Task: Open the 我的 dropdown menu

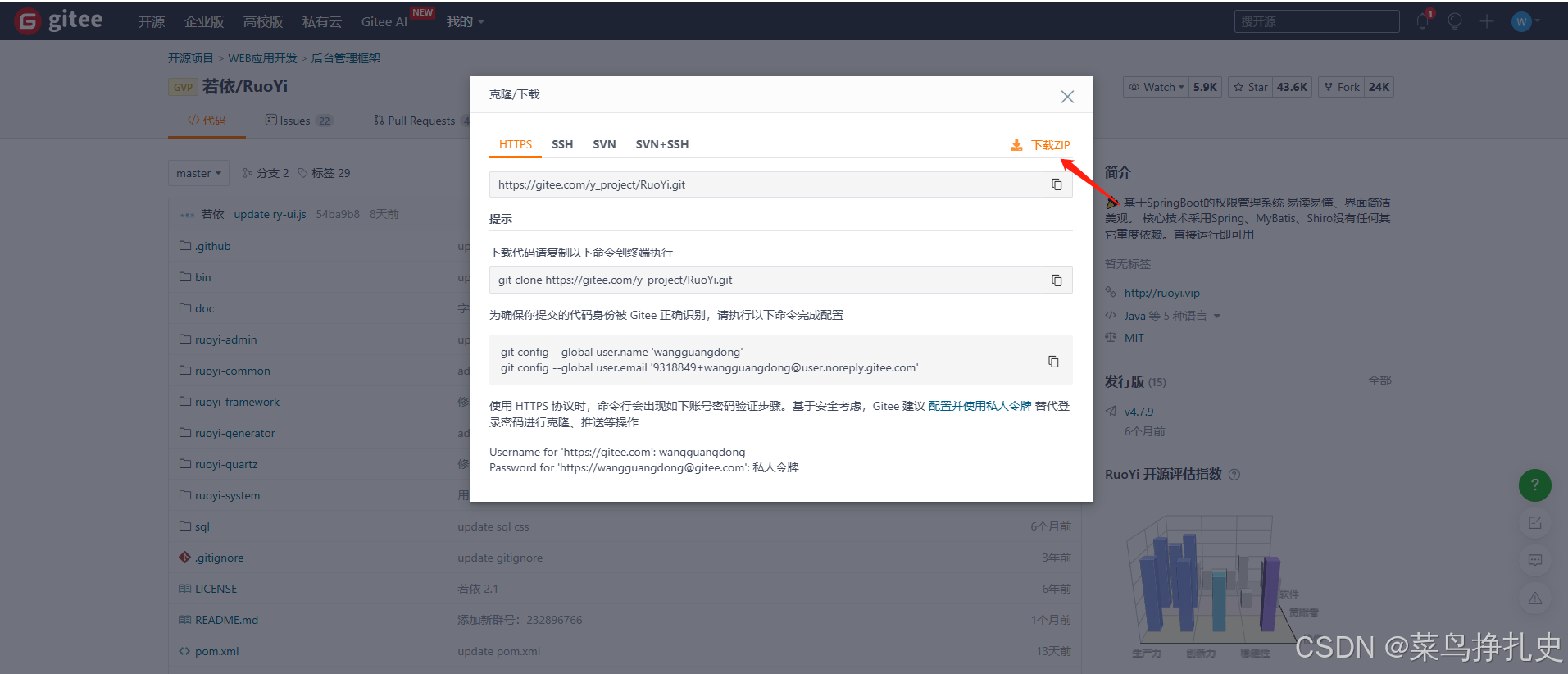Action: 465,21
